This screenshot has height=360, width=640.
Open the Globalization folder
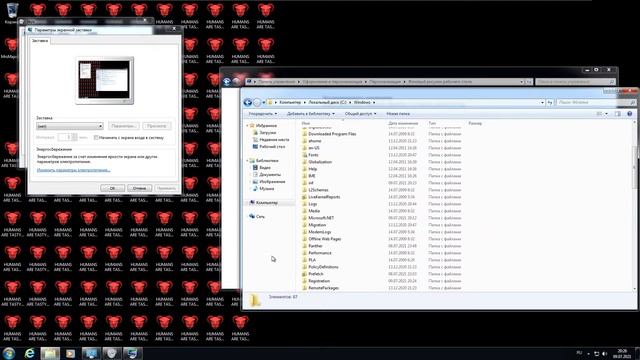[x=320, y=162]
